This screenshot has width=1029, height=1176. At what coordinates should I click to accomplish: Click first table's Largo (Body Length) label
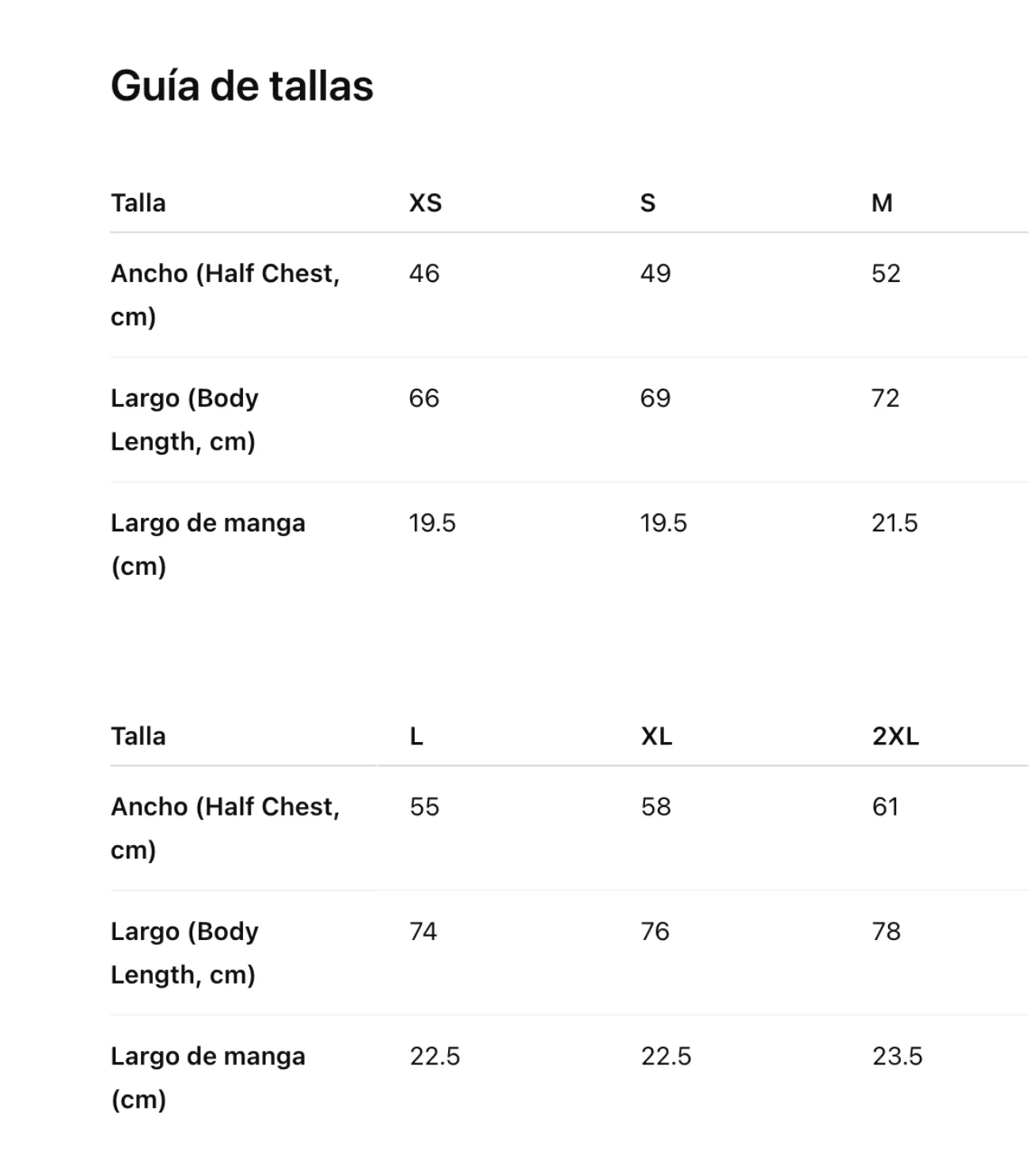click(x=184, y=419)
